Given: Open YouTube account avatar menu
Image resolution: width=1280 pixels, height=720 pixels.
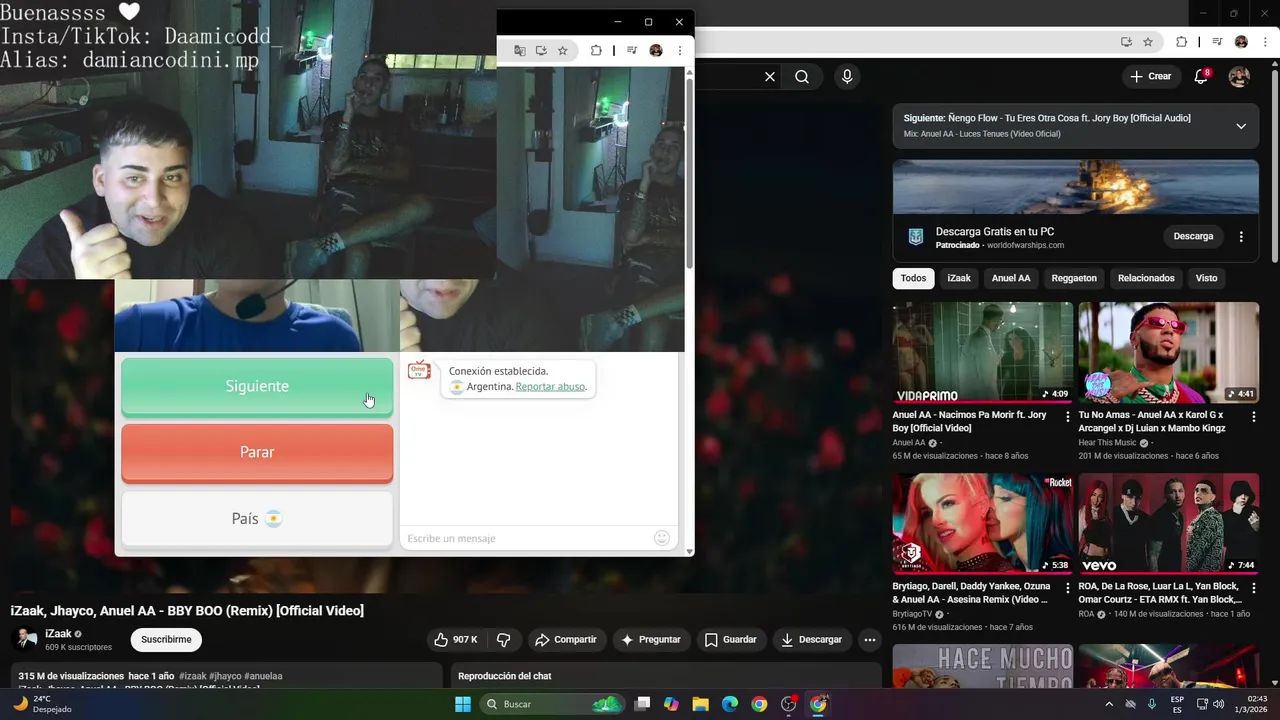Looking at the screenshot, I should pyautogui.click(x=1239, y=77).
